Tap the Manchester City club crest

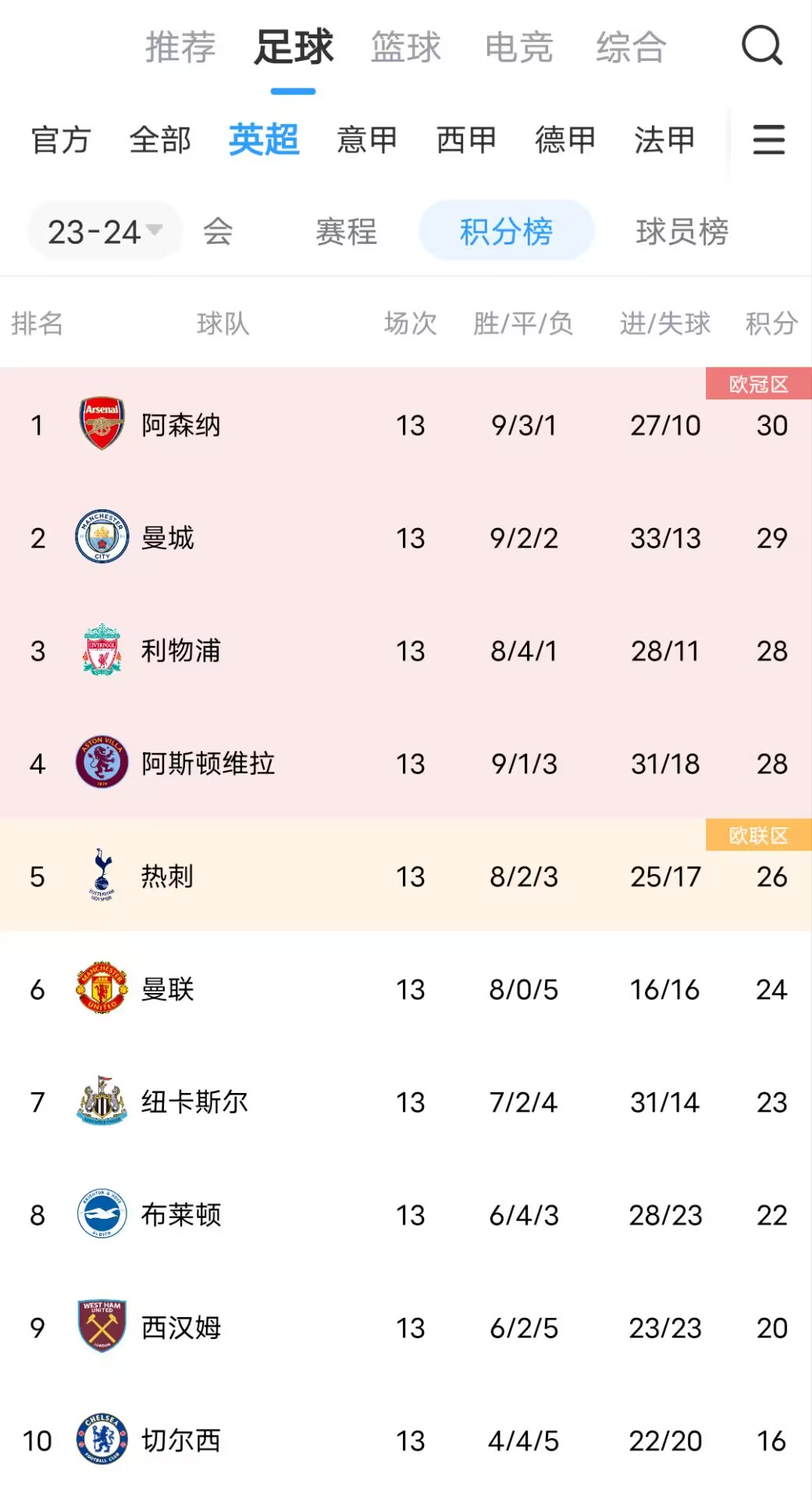click(102, 537)
